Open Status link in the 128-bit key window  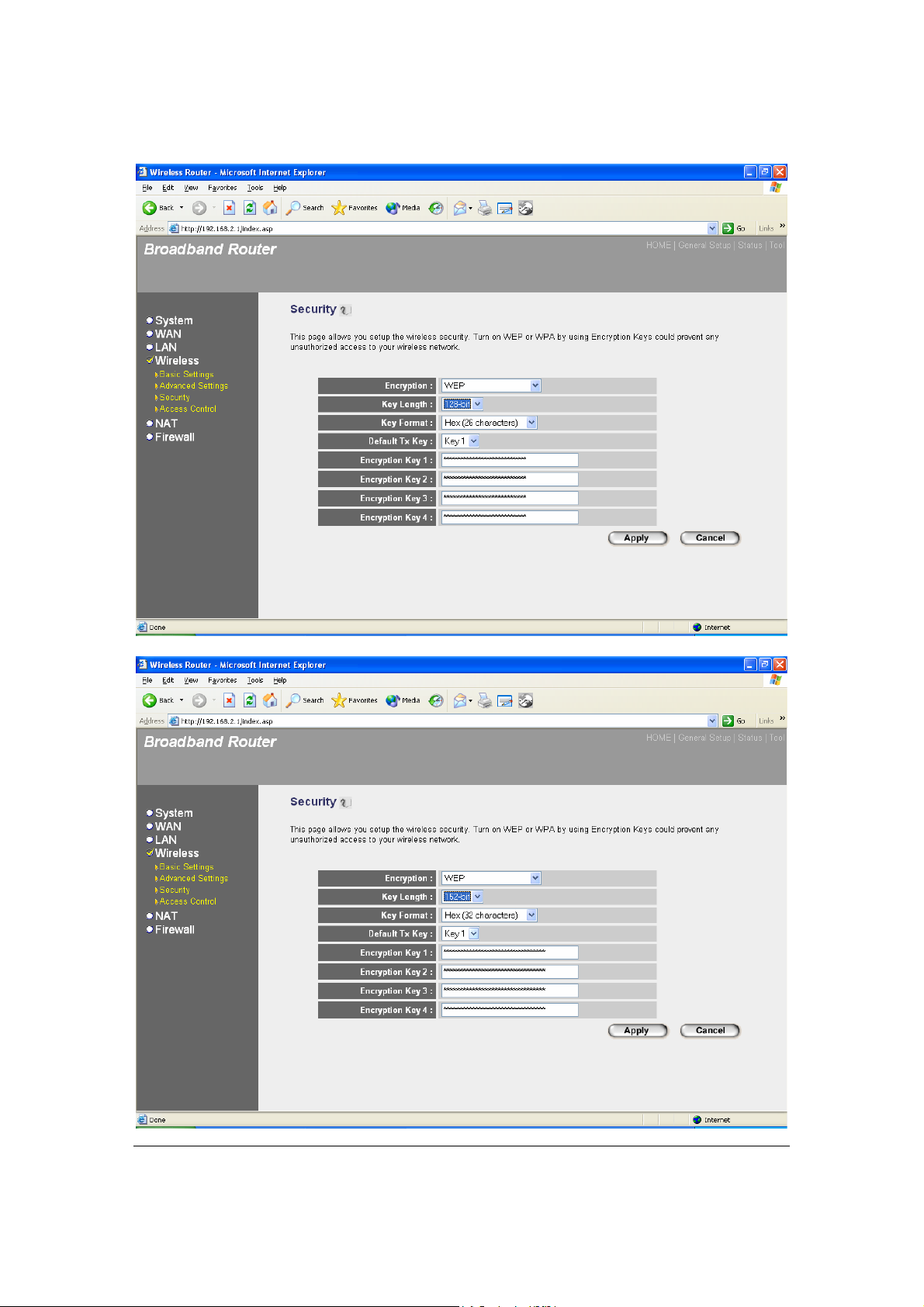pos(749,245)
